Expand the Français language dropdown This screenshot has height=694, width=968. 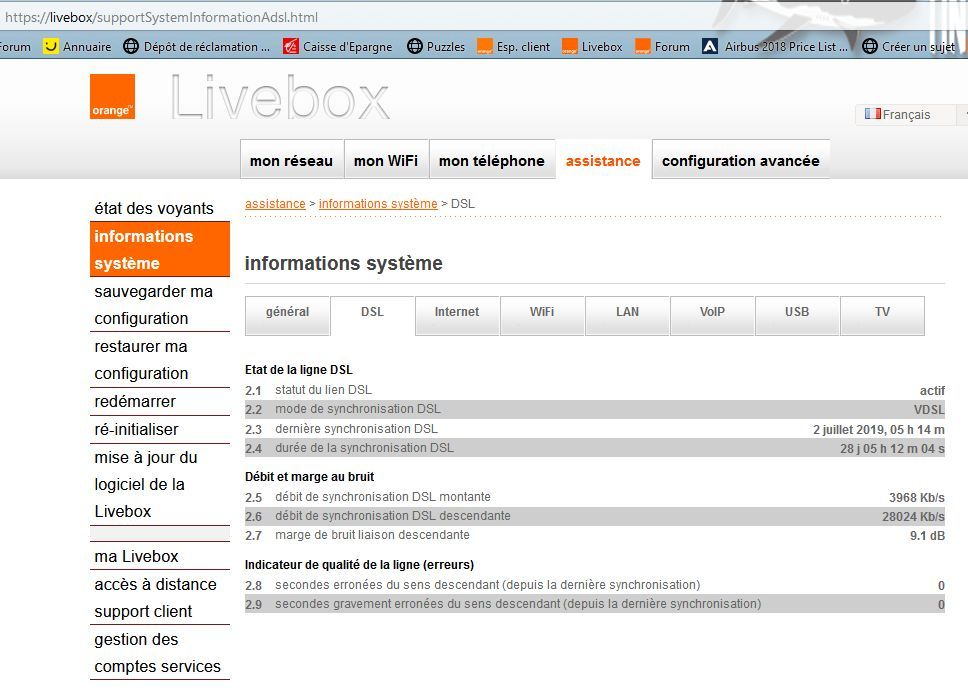908,115
